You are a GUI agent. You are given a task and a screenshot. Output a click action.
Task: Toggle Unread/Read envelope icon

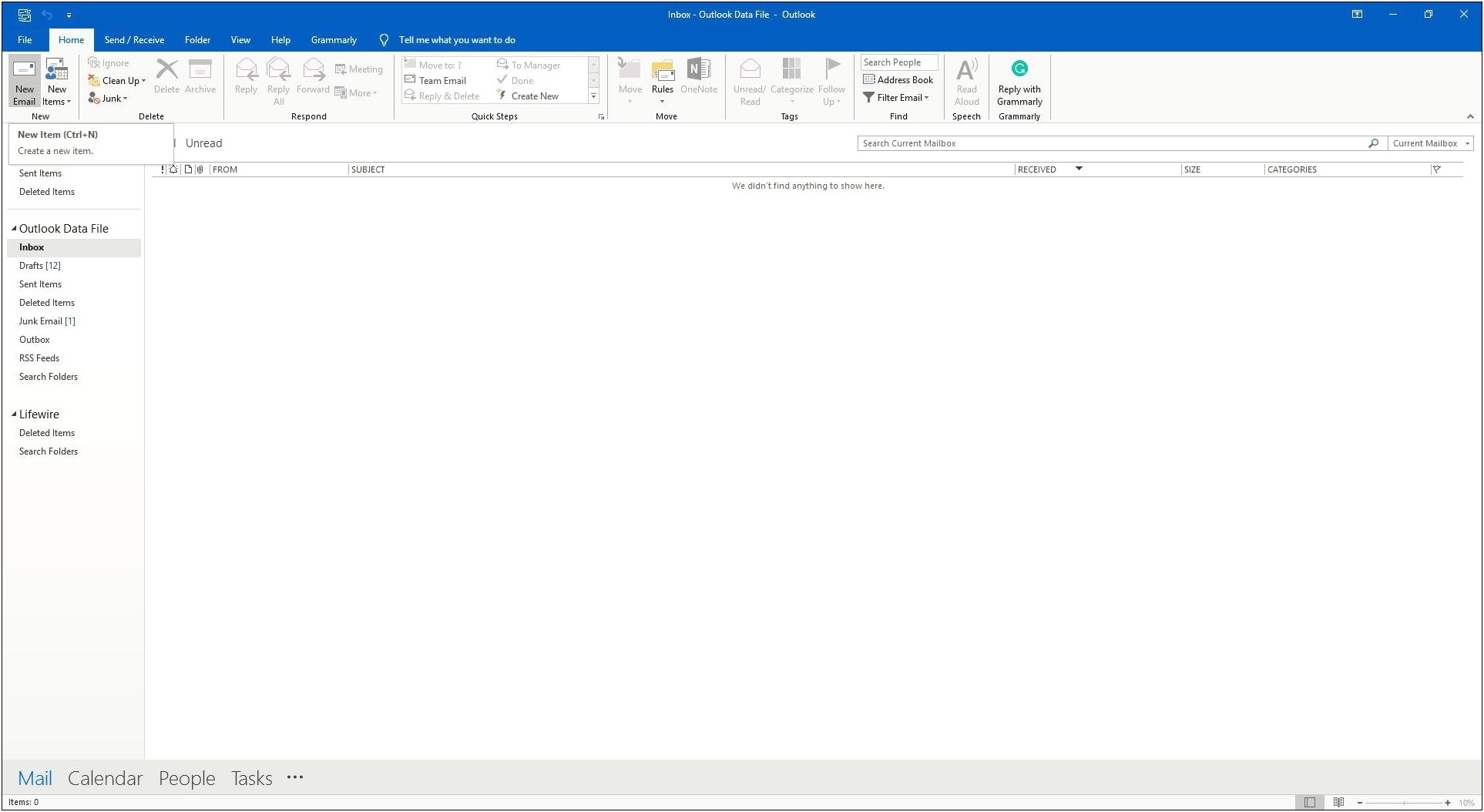(750, 69)
